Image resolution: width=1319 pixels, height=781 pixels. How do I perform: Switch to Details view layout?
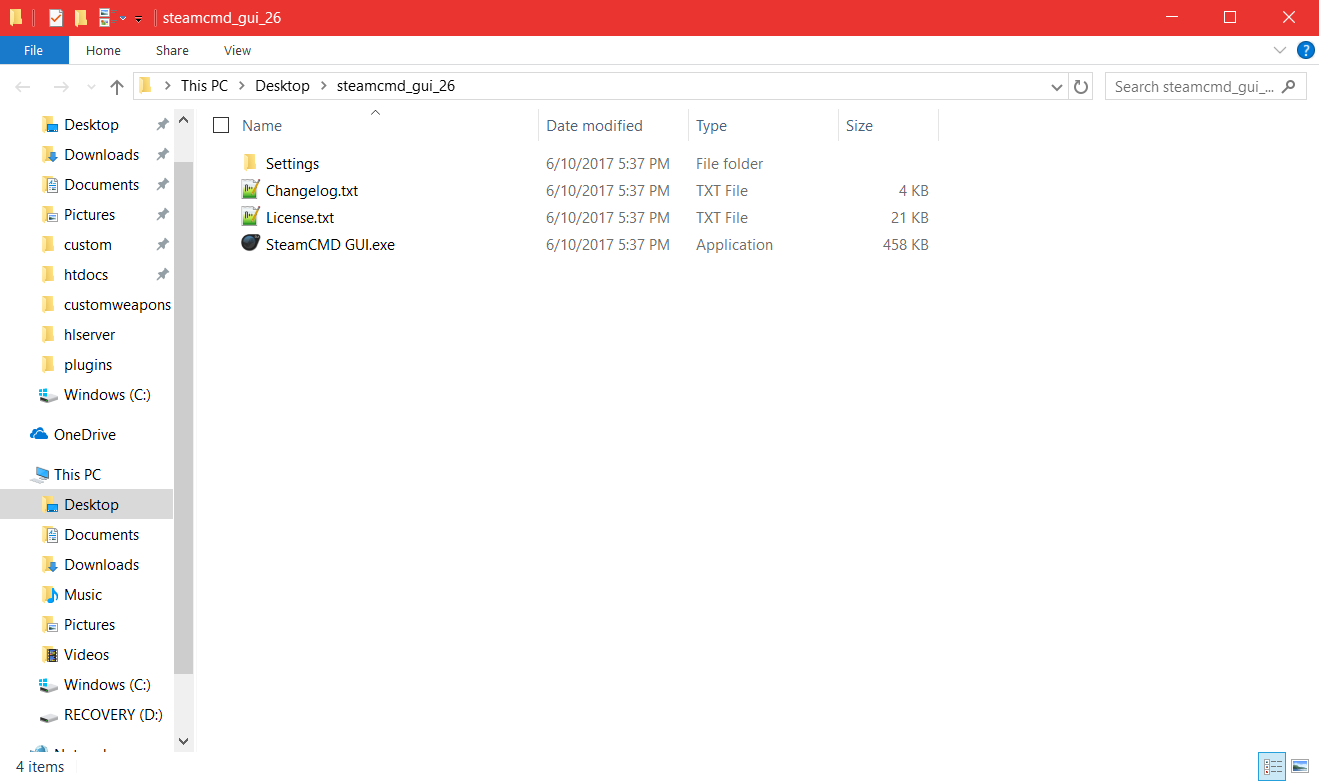[x=1273, y=767]
